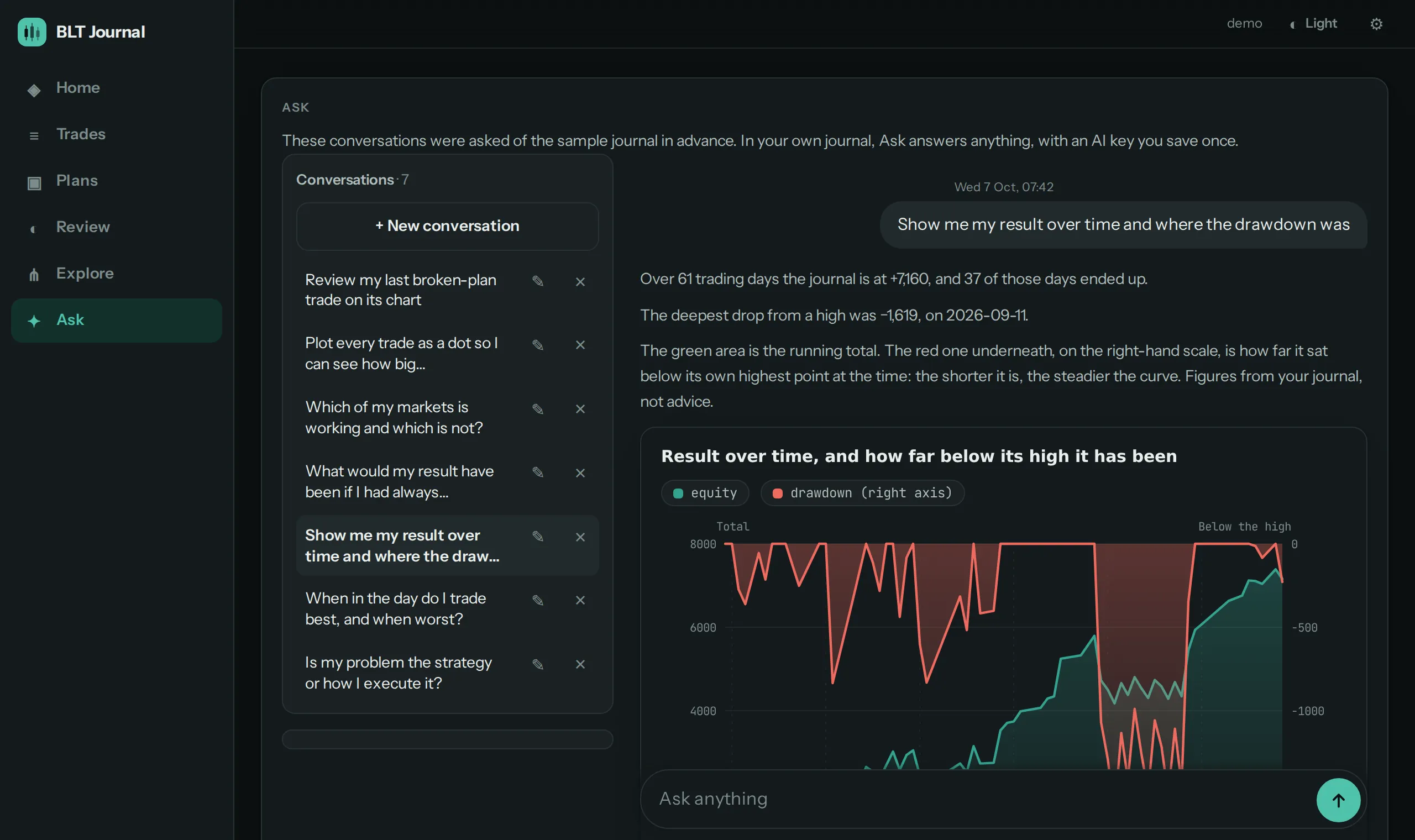Click the BLT Journal candlestick logo
The image size is (1415, 840).
point(32,32)
